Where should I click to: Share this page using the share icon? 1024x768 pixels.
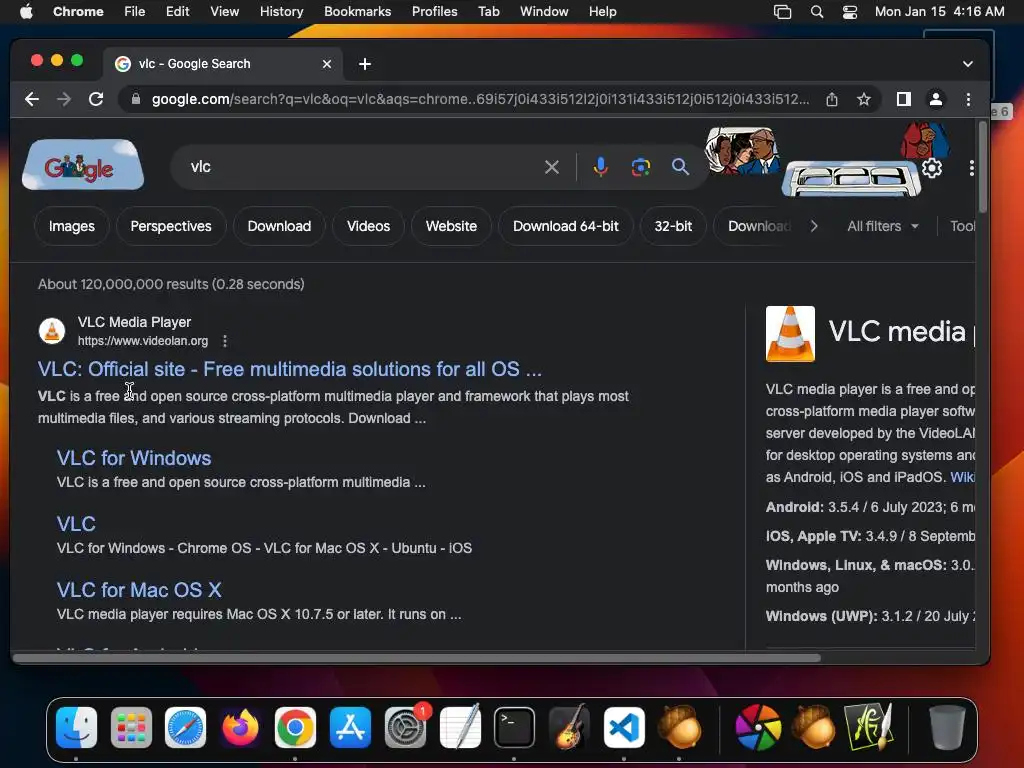(831, 99)
